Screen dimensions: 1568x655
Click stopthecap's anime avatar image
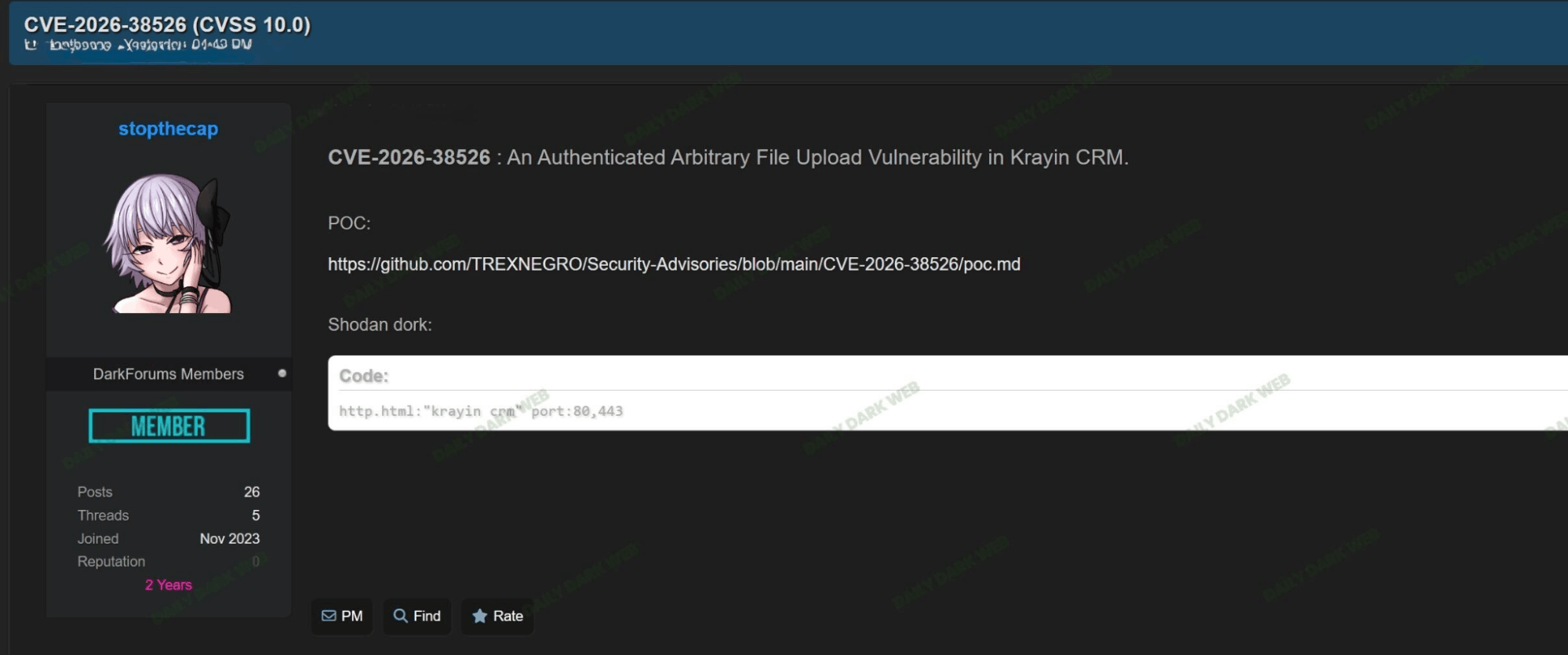point(168,243)
